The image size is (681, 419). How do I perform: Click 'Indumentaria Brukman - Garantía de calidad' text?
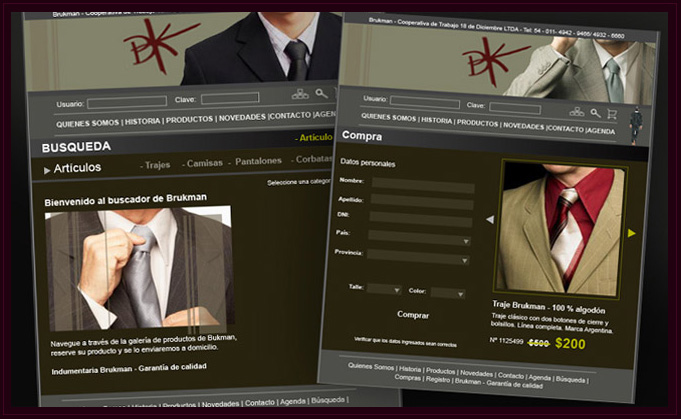click(129, 369)
